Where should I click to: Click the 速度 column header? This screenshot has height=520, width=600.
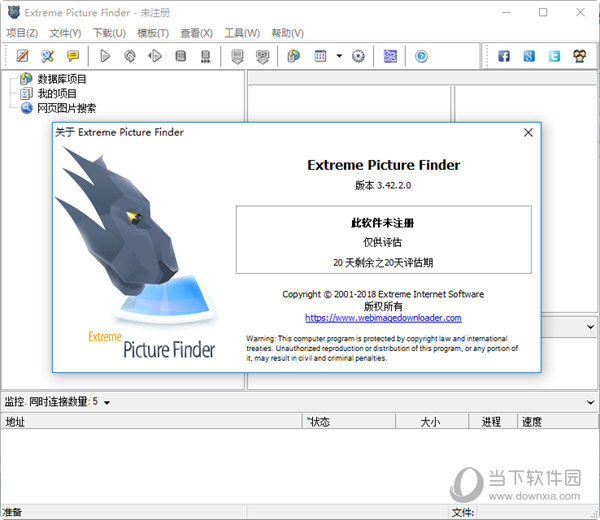[558, 422]
